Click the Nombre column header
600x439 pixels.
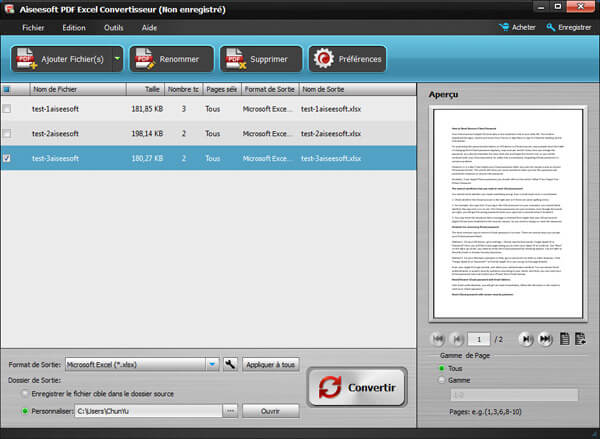pos(184,89)
